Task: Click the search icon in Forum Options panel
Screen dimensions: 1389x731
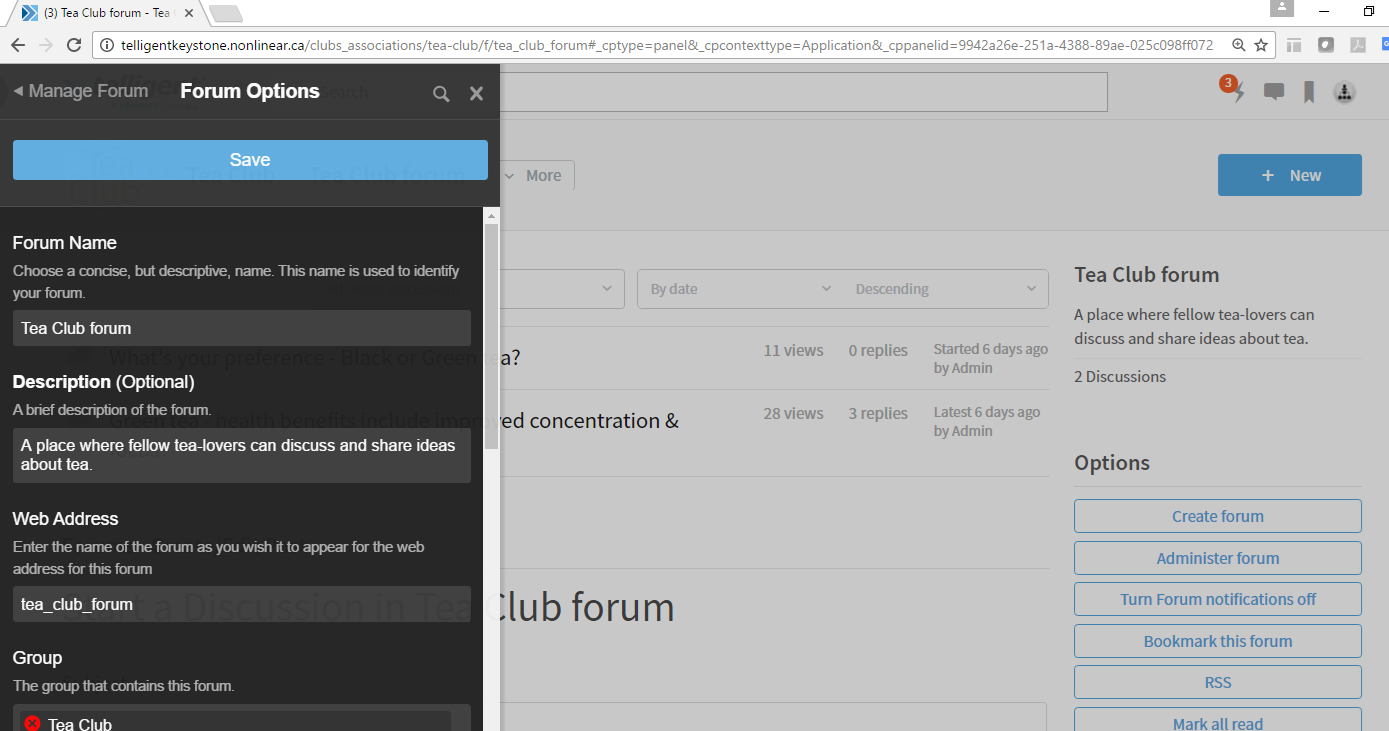Action: point(441,94)
